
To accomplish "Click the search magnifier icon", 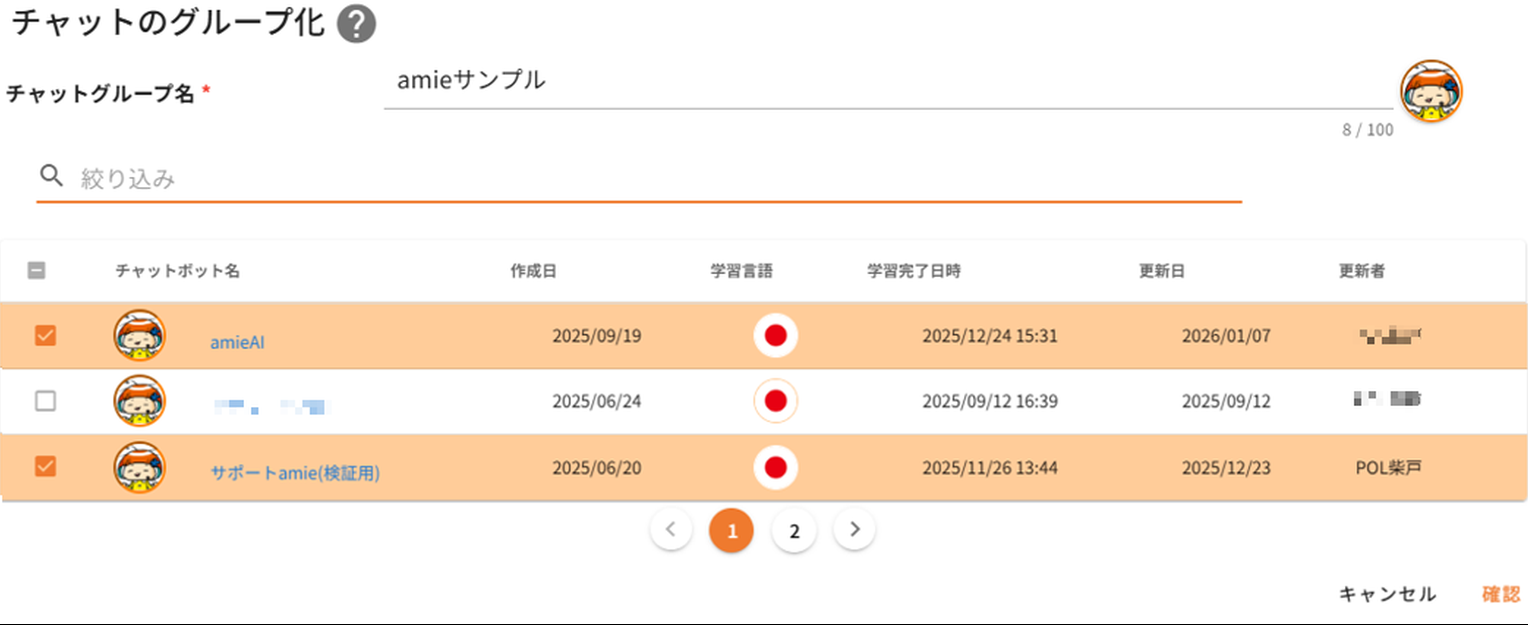I will 51,177.
